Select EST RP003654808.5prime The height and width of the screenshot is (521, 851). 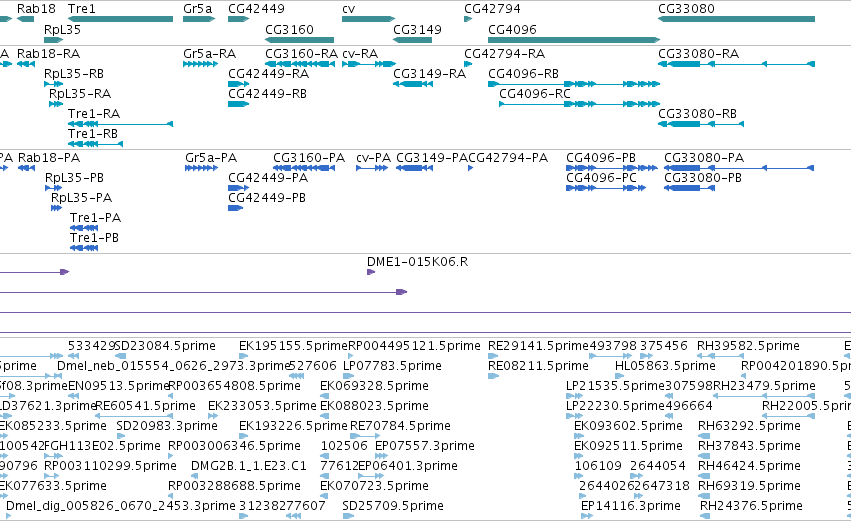pos(234,386)
